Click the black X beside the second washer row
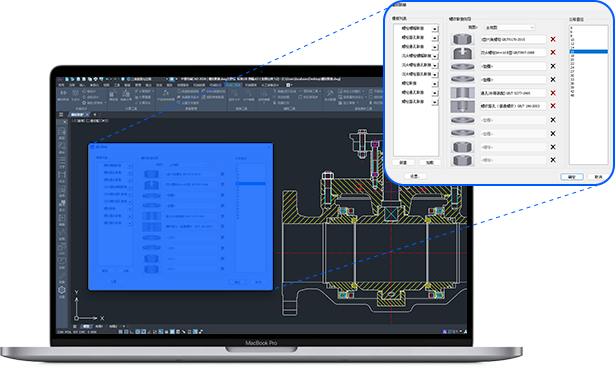Viewport: 615px width, 369px height. click(553, 80)
